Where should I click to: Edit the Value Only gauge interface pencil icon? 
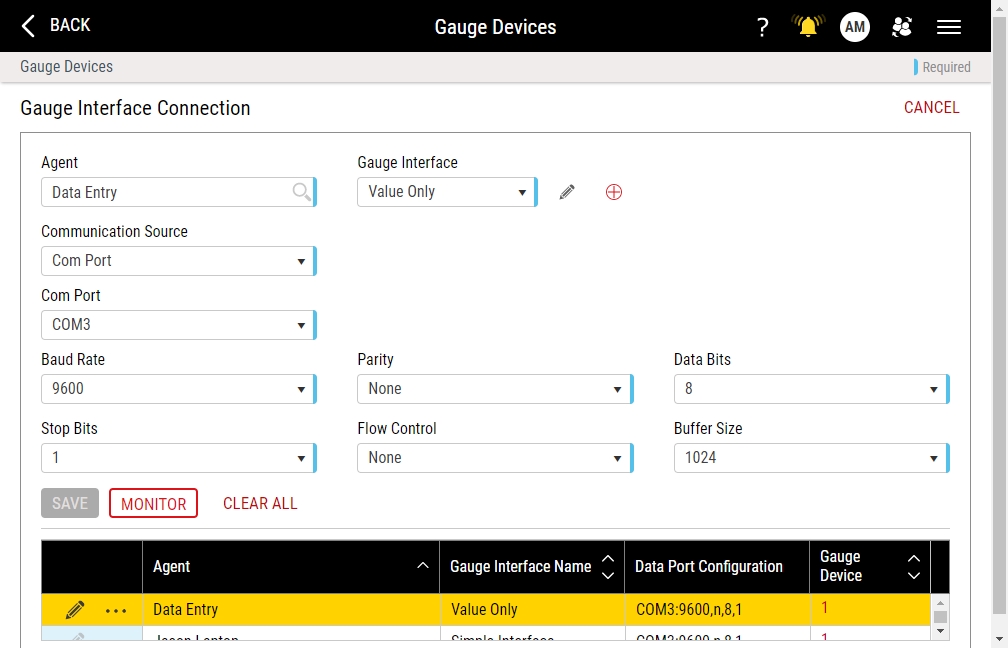(566, 191)
